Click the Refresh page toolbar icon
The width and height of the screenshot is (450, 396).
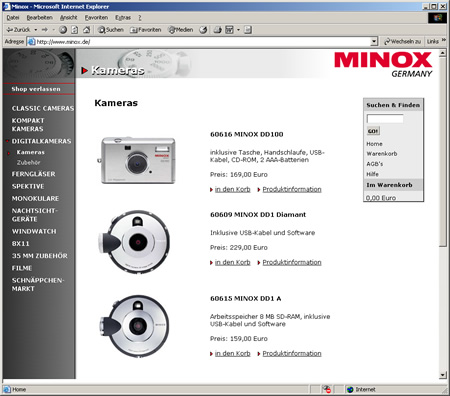tap(75, 30)
